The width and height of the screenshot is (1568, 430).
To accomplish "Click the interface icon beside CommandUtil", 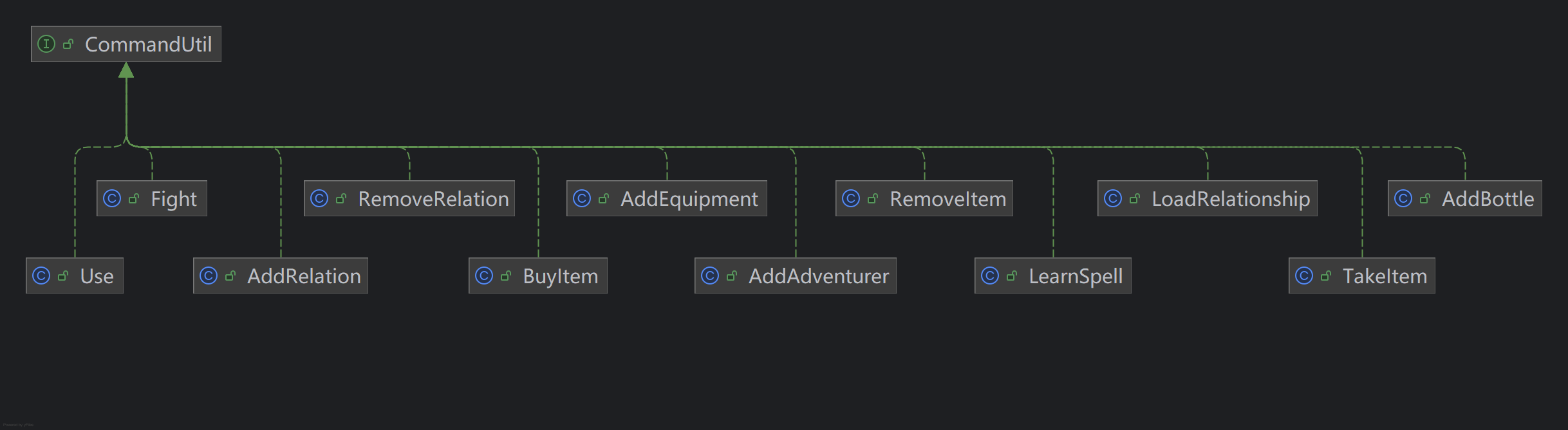I will click(x=46, y=44).
